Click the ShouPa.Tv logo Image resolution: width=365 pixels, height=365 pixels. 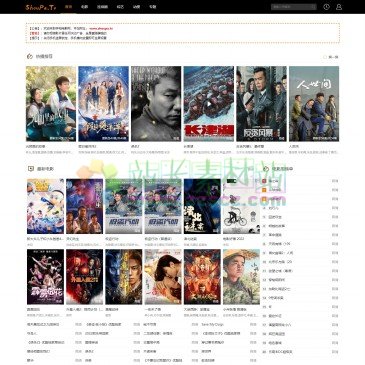click(x=41, y=7)
